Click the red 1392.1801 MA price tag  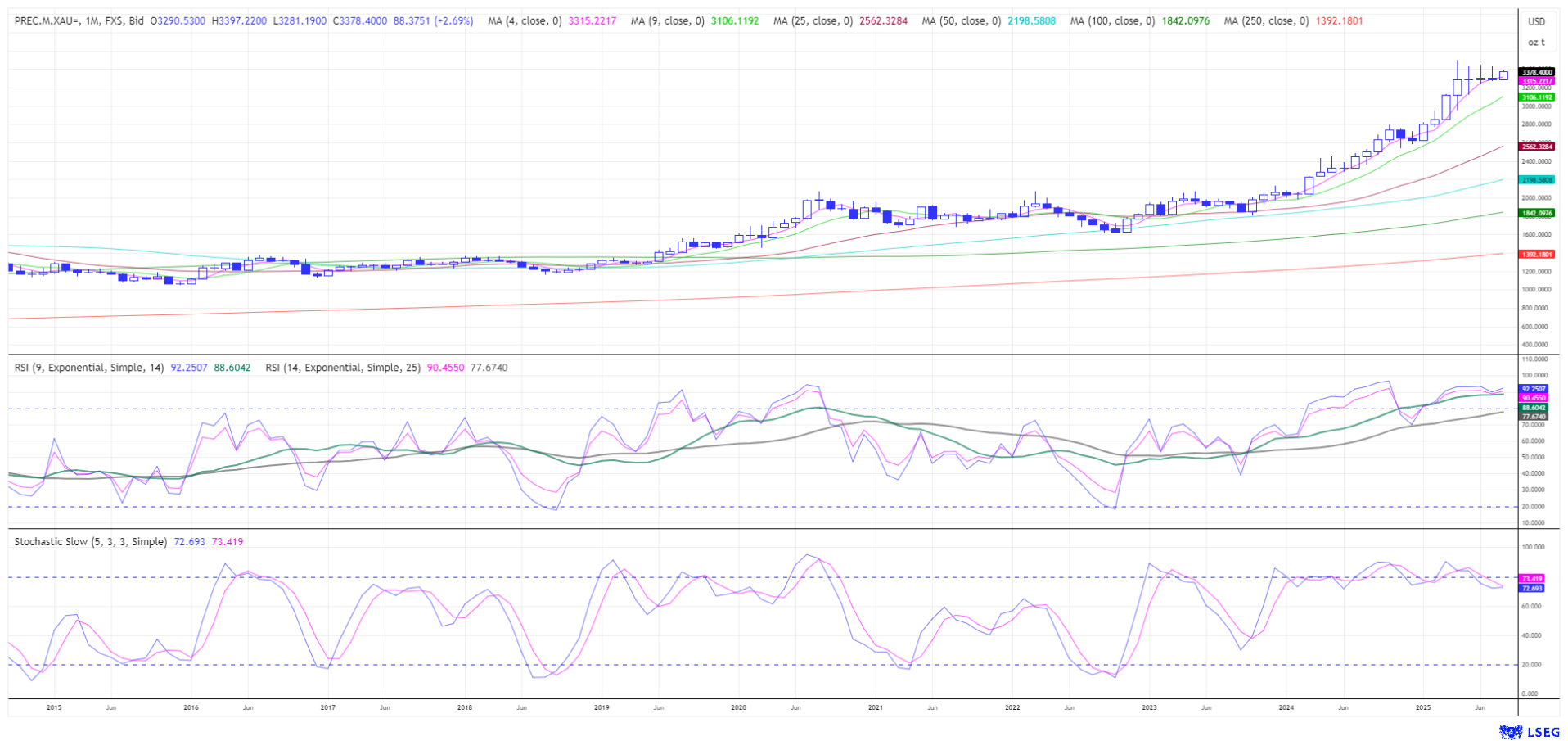coord(1536,255)
